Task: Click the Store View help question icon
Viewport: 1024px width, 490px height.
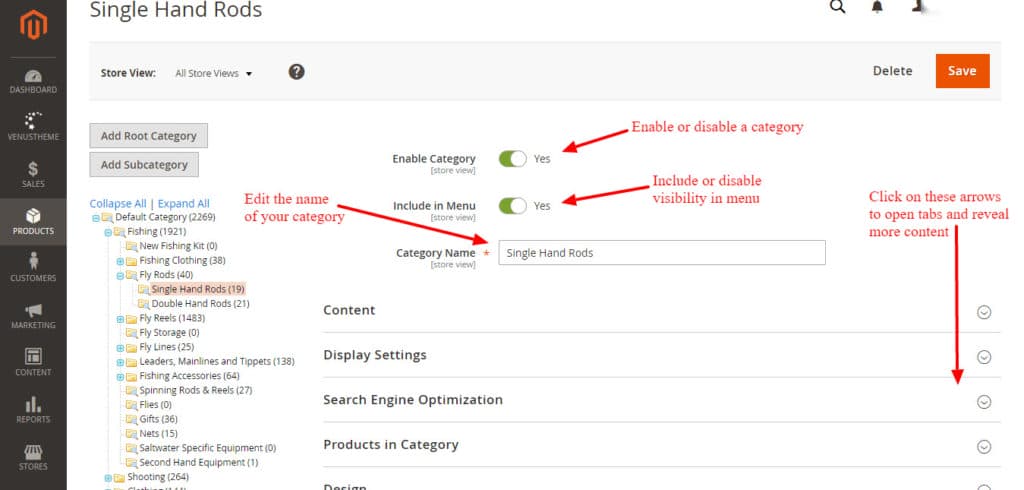Action: tap(296, 72)
